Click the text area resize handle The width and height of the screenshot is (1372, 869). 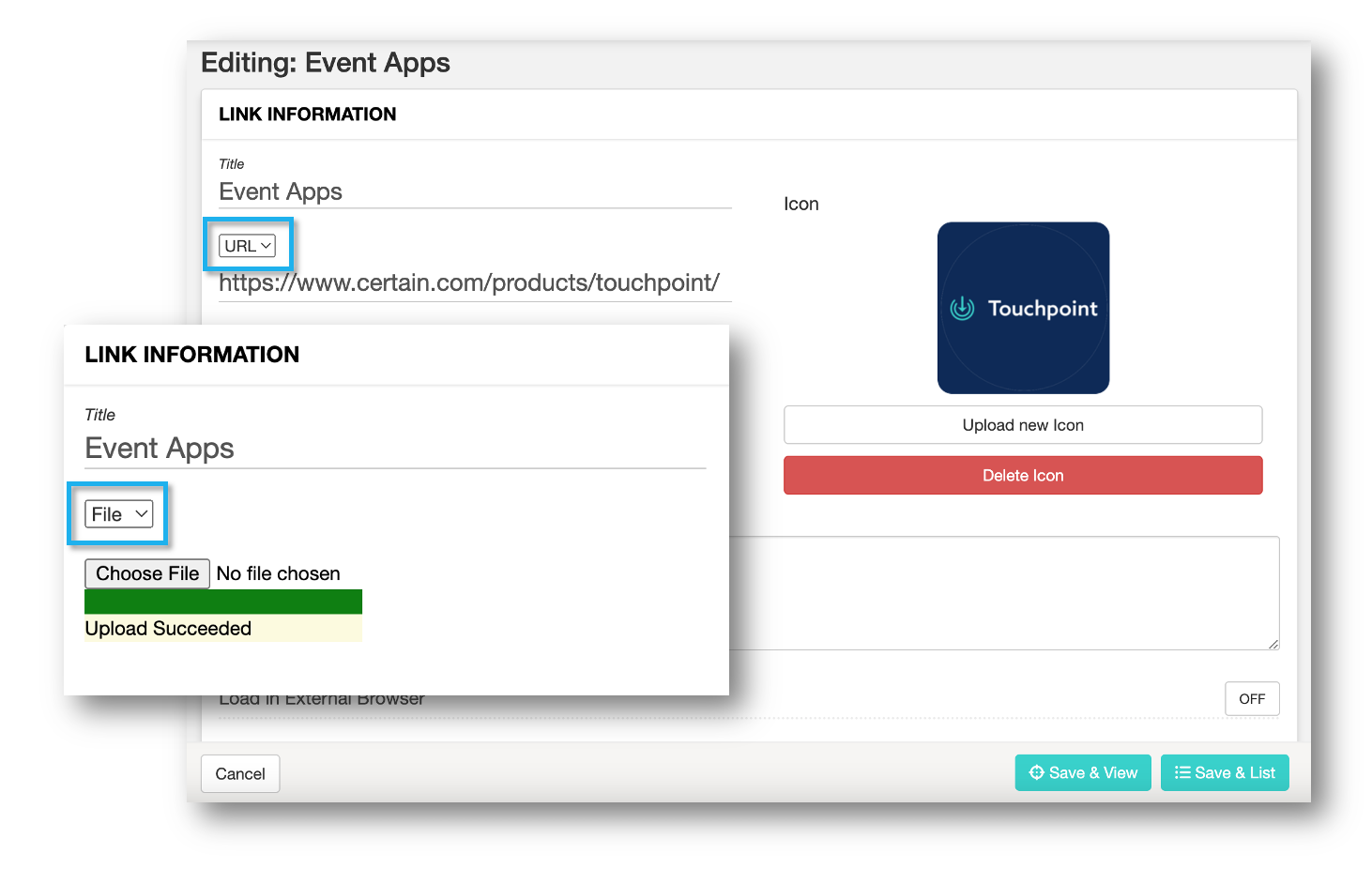point(1273,644)
